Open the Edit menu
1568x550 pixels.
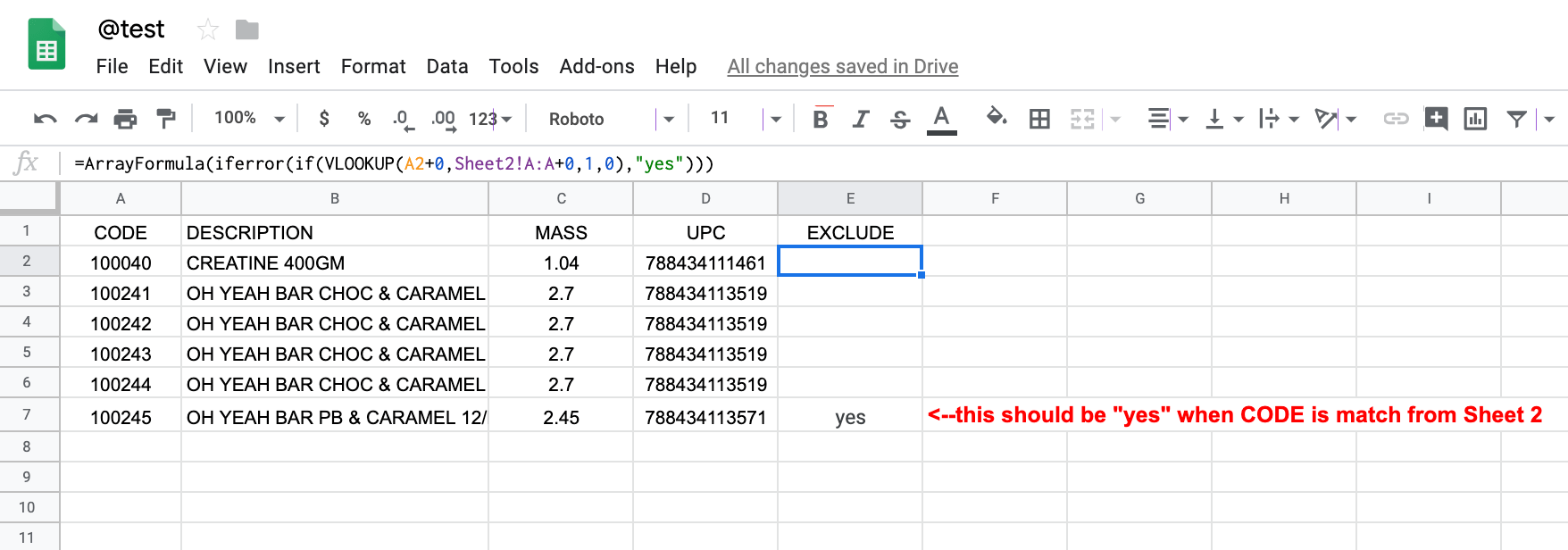pyautogui.click(x=165, y=66)
